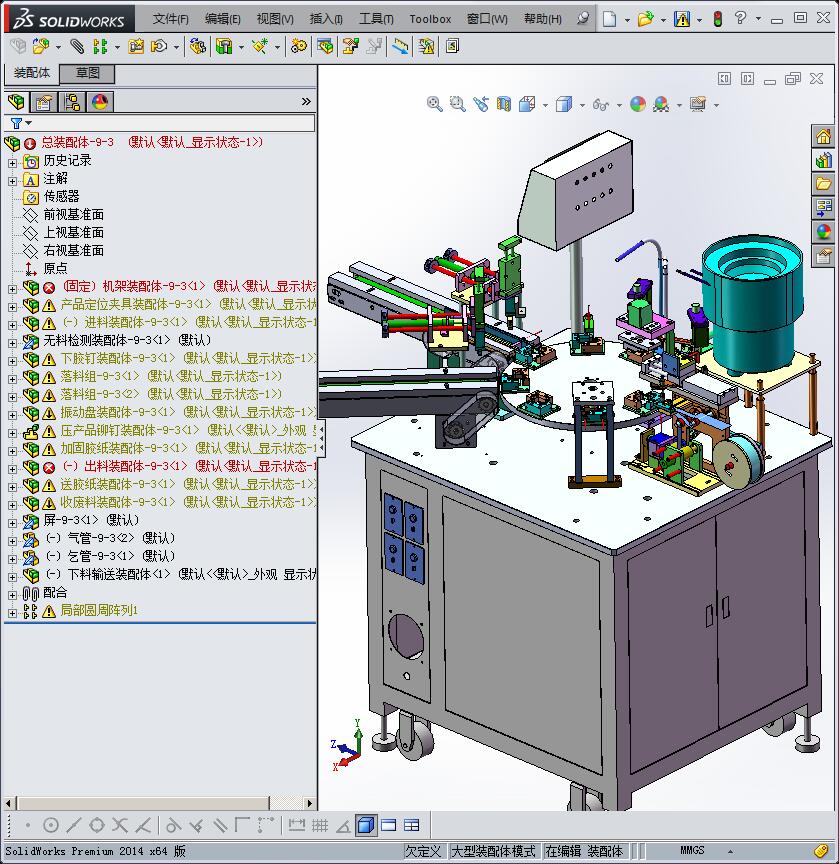Open the Display Style dropdown arrow
The width and height of the screenshot is (839, 864).
click(581, 105)
